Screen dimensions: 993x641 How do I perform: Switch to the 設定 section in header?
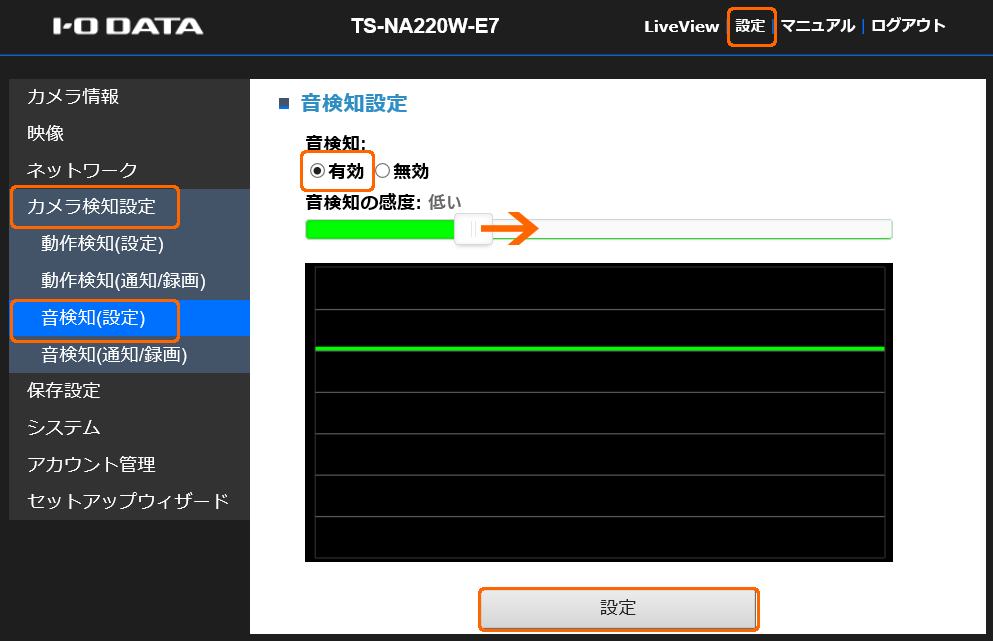(x=751, y=26)
